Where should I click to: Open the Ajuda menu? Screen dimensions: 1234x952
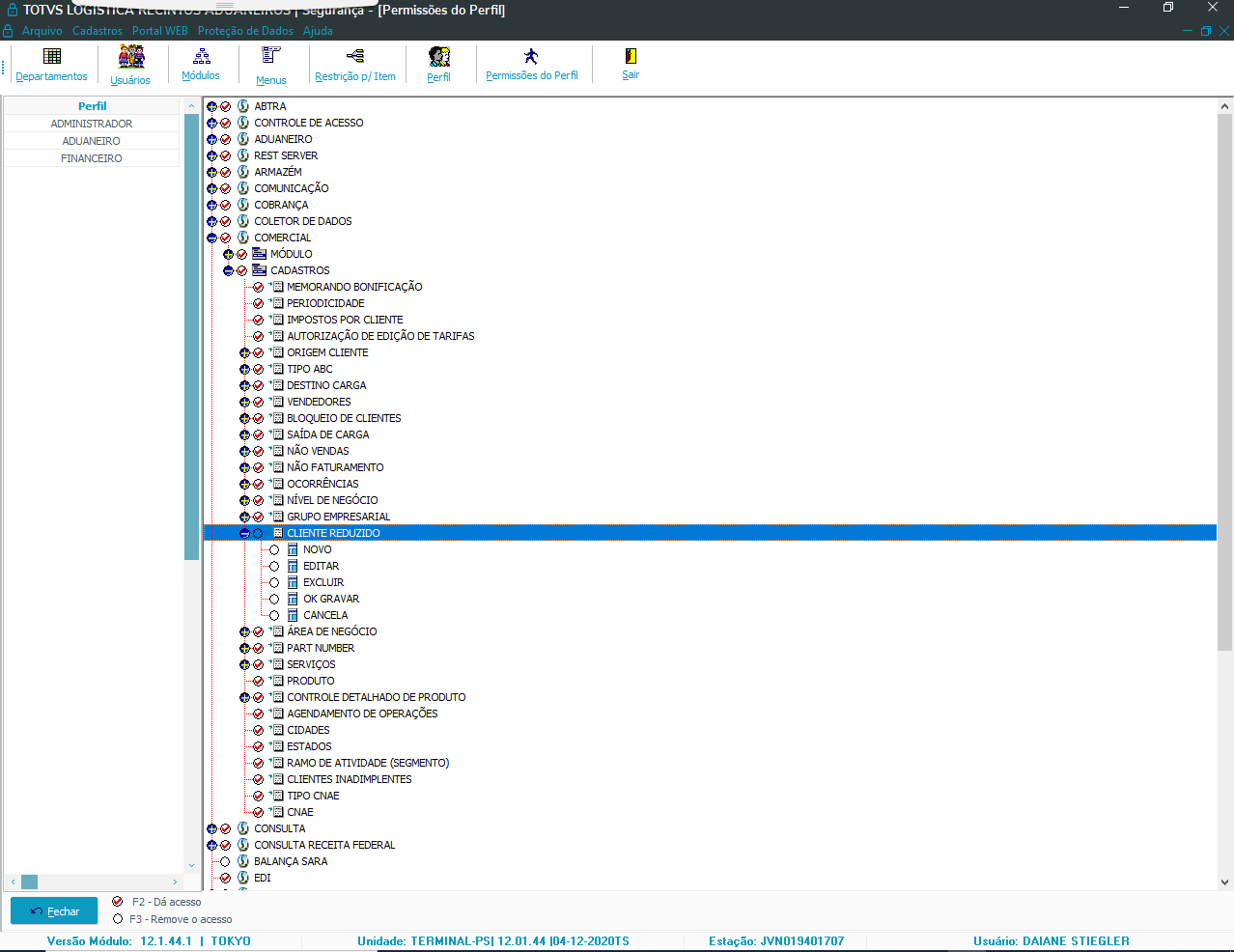coord(318,31)
